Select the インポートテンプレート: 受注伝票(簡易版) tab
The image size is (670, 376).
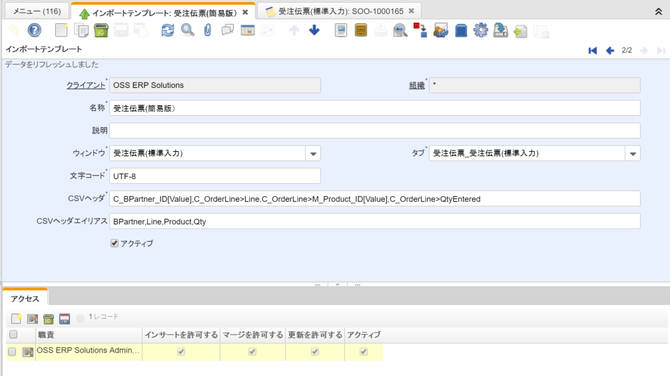164,13
